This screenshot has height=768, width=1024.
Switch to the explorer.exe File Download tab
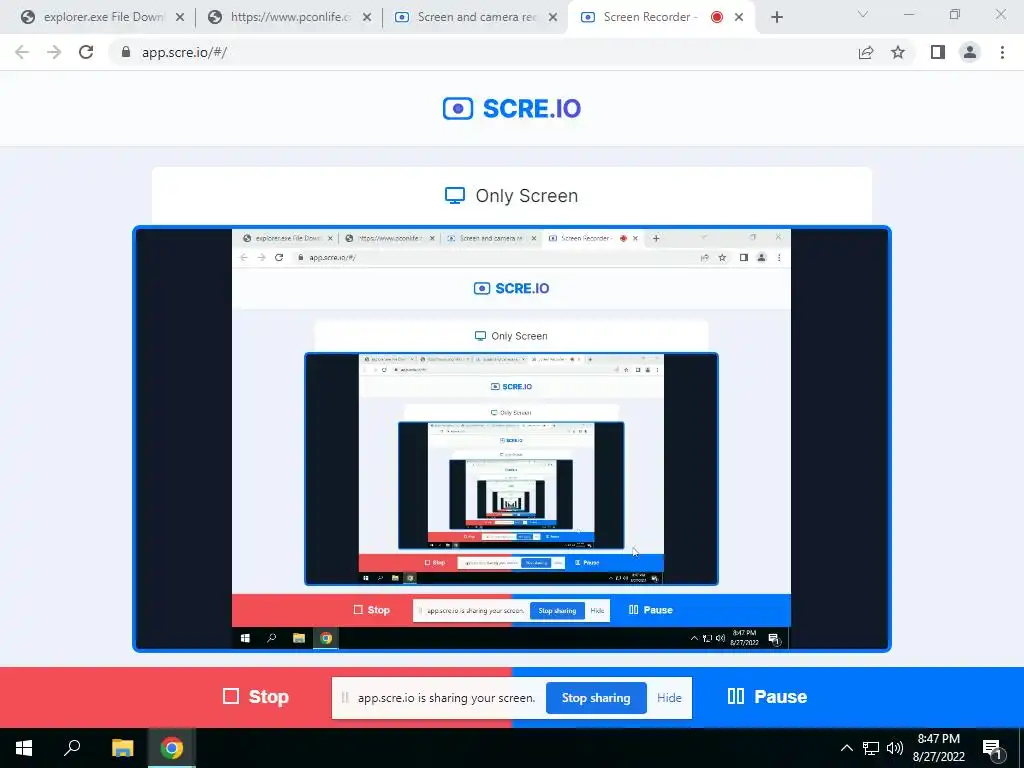click(103, 17)
